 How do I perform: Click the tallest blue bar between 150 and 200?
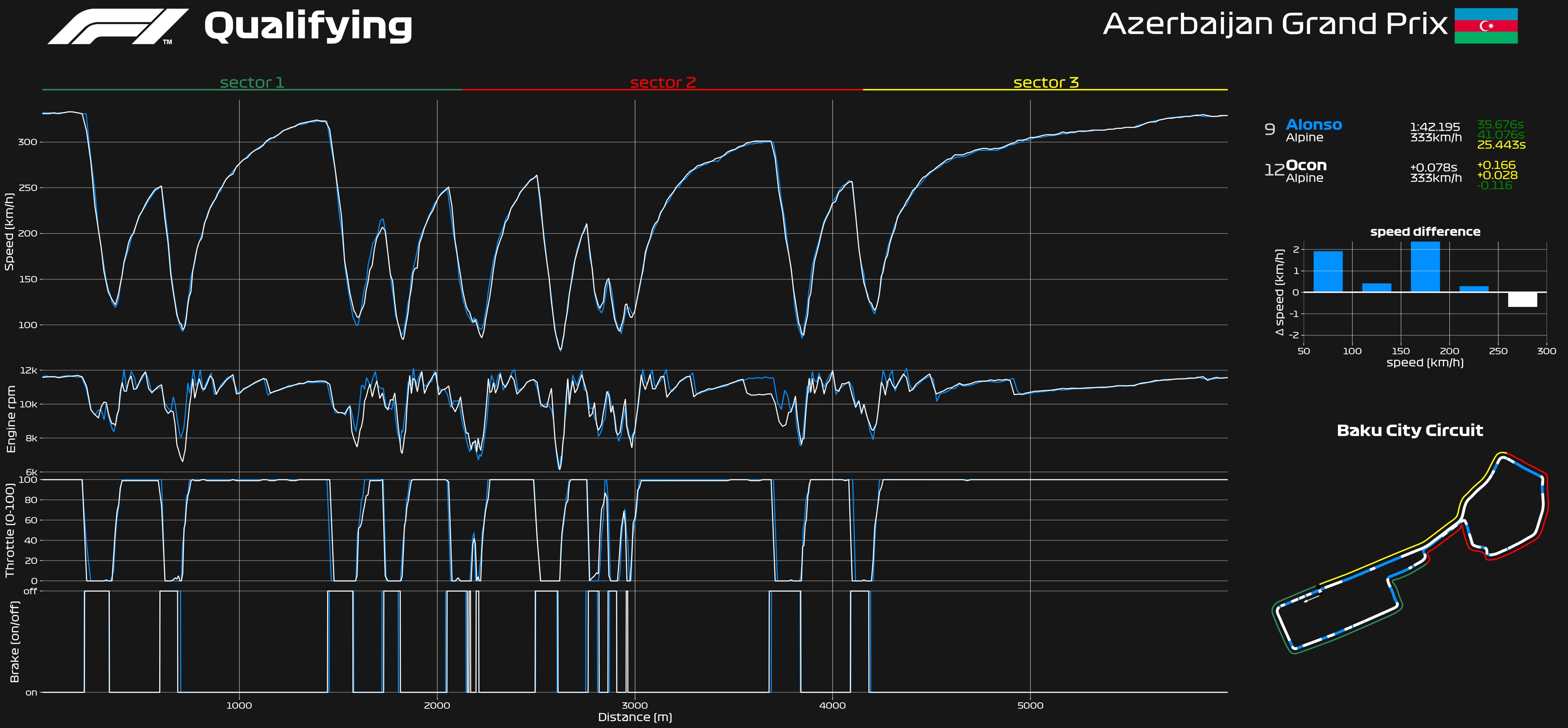click(1425, 267)
